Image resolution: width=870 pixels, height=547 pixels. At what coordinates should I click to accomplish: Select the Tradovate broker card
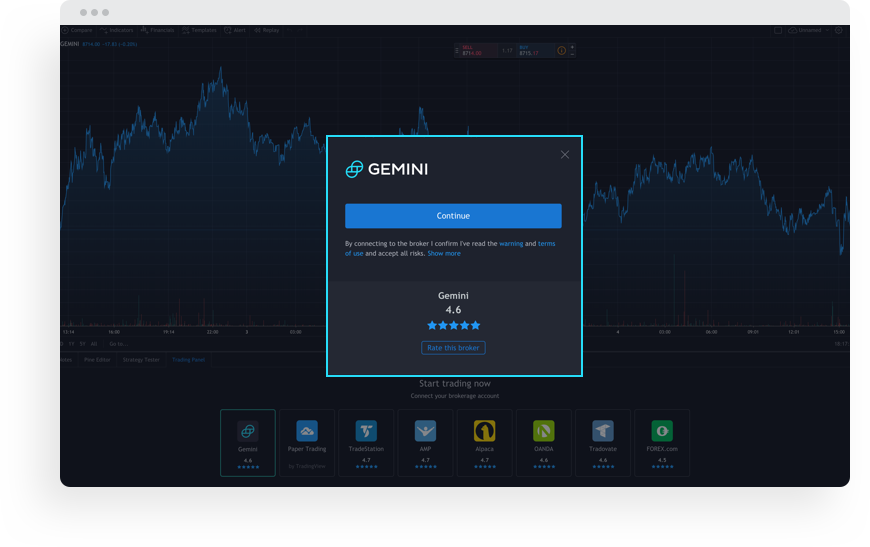(x=603, y=443)
